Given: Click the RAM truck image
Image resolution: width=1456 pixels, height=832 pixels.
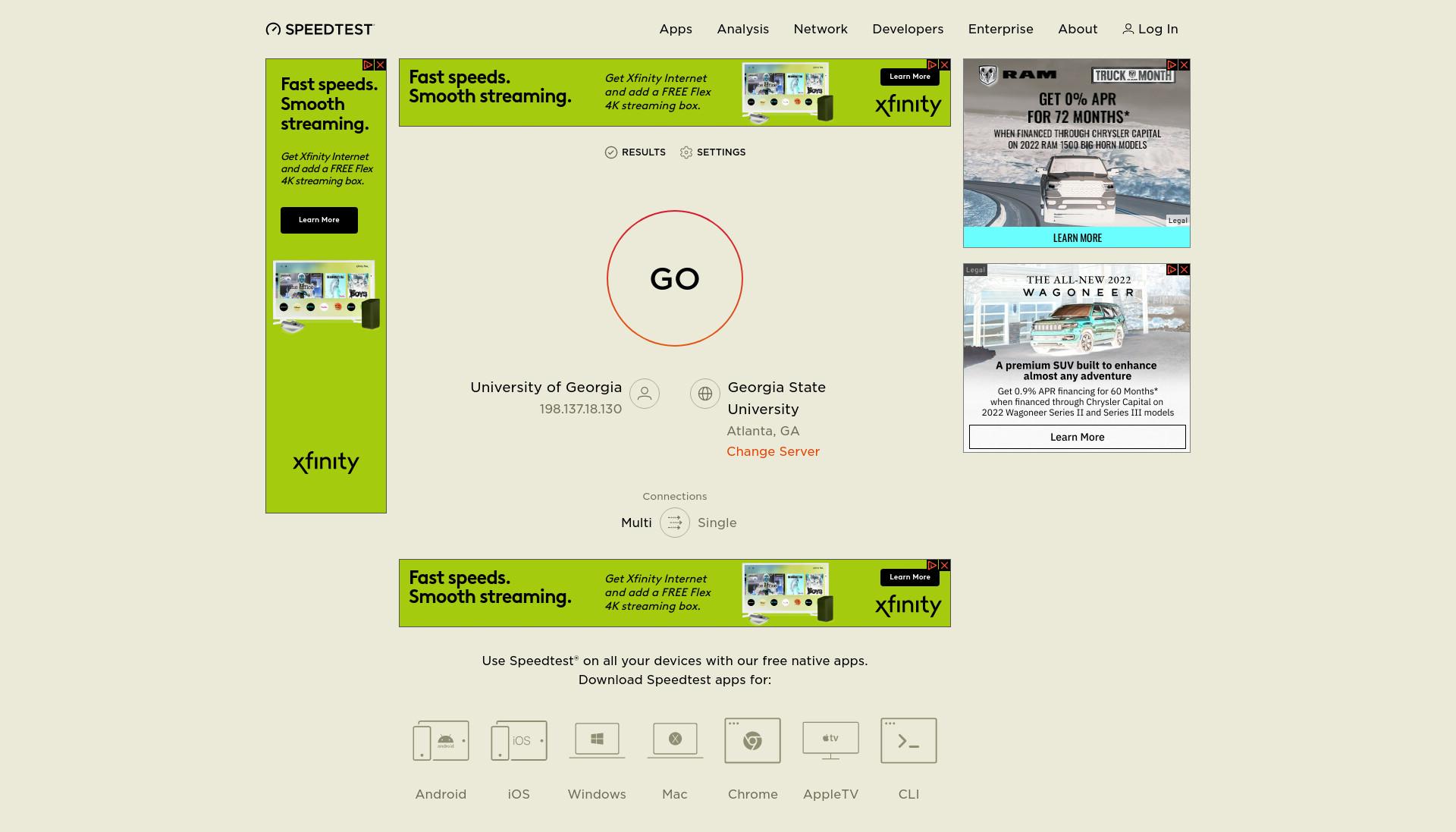Looking at the screenshot, I should 1078,188.
